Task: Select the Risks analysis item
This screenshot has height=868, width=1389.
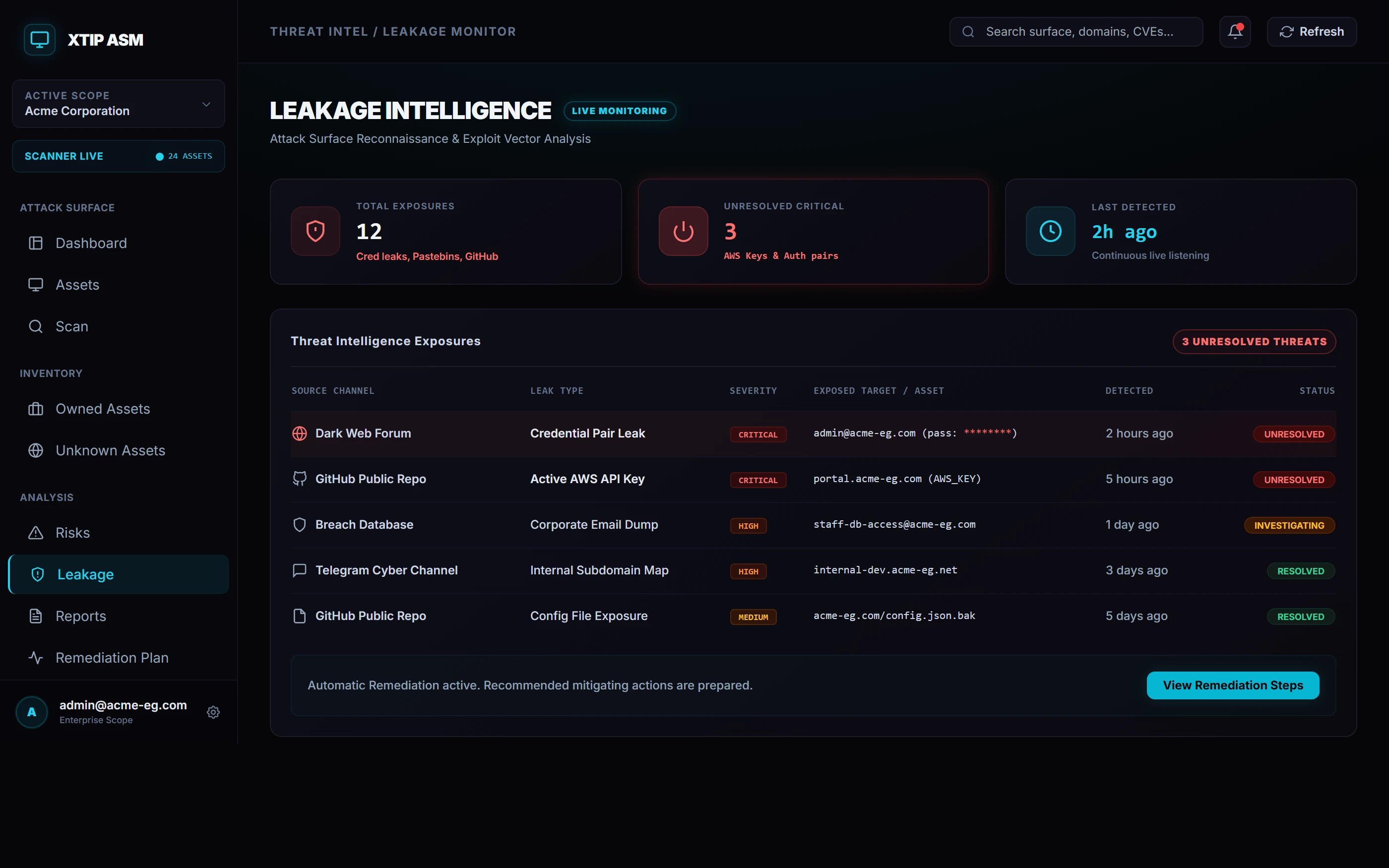Action: [x=118, y=533]
